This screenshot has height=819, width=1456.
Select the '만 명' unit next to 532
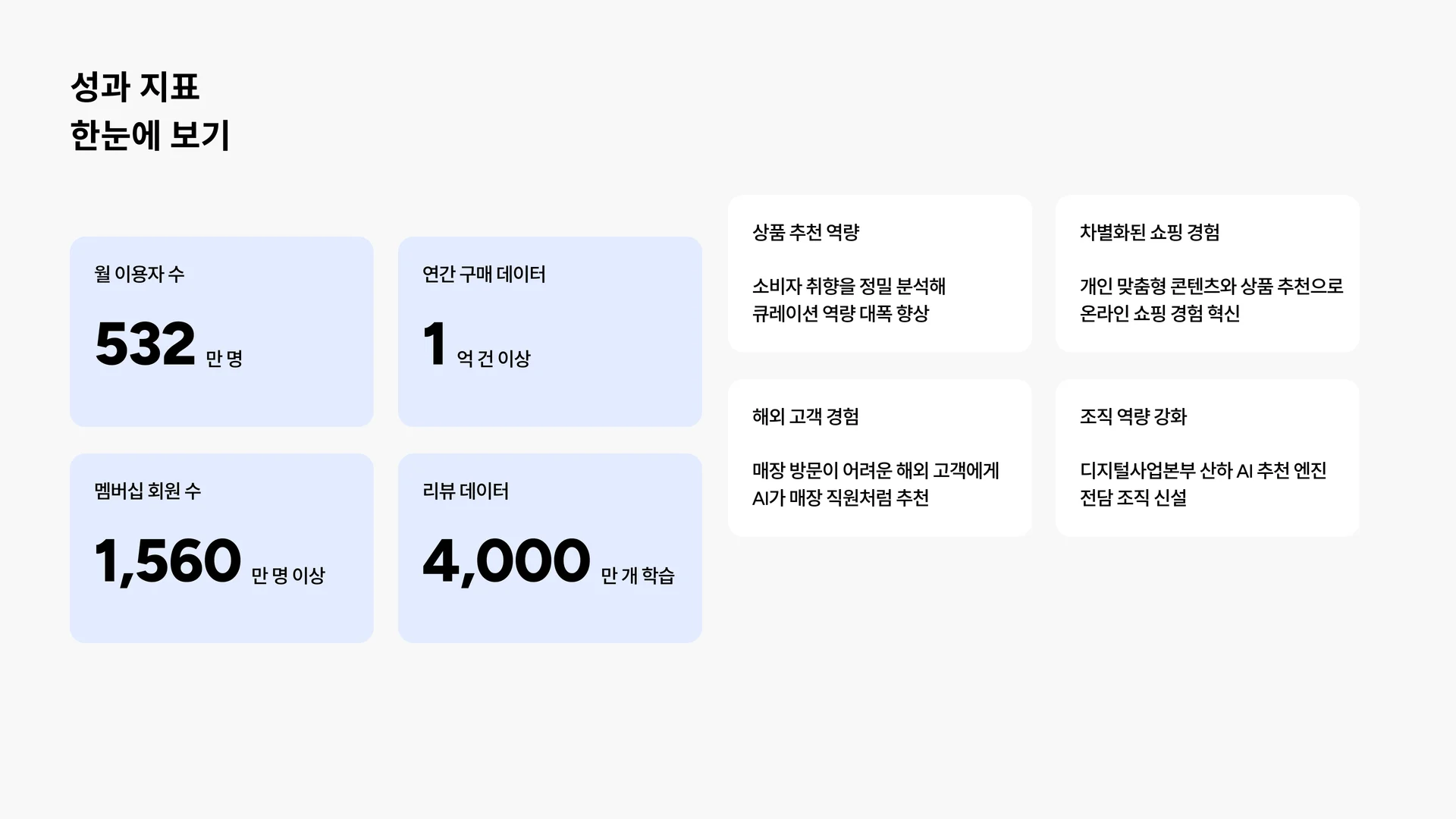[224, 359]
